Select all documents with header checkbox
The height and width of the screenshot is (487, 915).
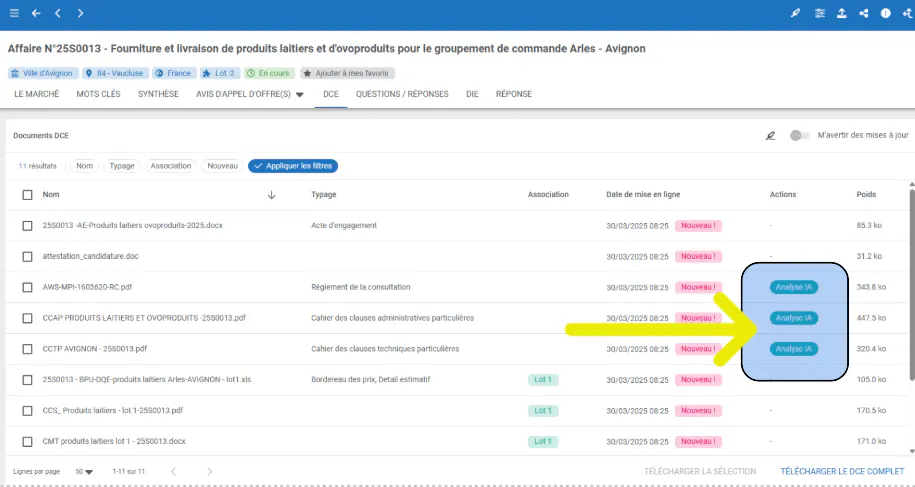[28, 195]
